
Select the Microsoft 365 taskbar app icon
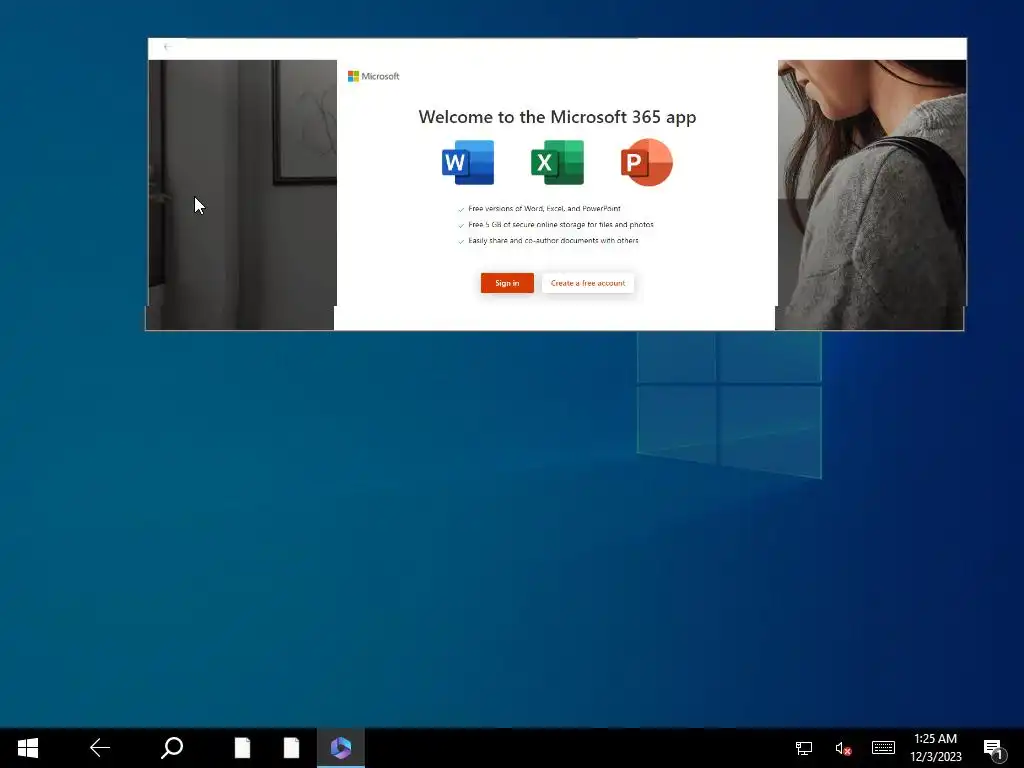(341, 748)
